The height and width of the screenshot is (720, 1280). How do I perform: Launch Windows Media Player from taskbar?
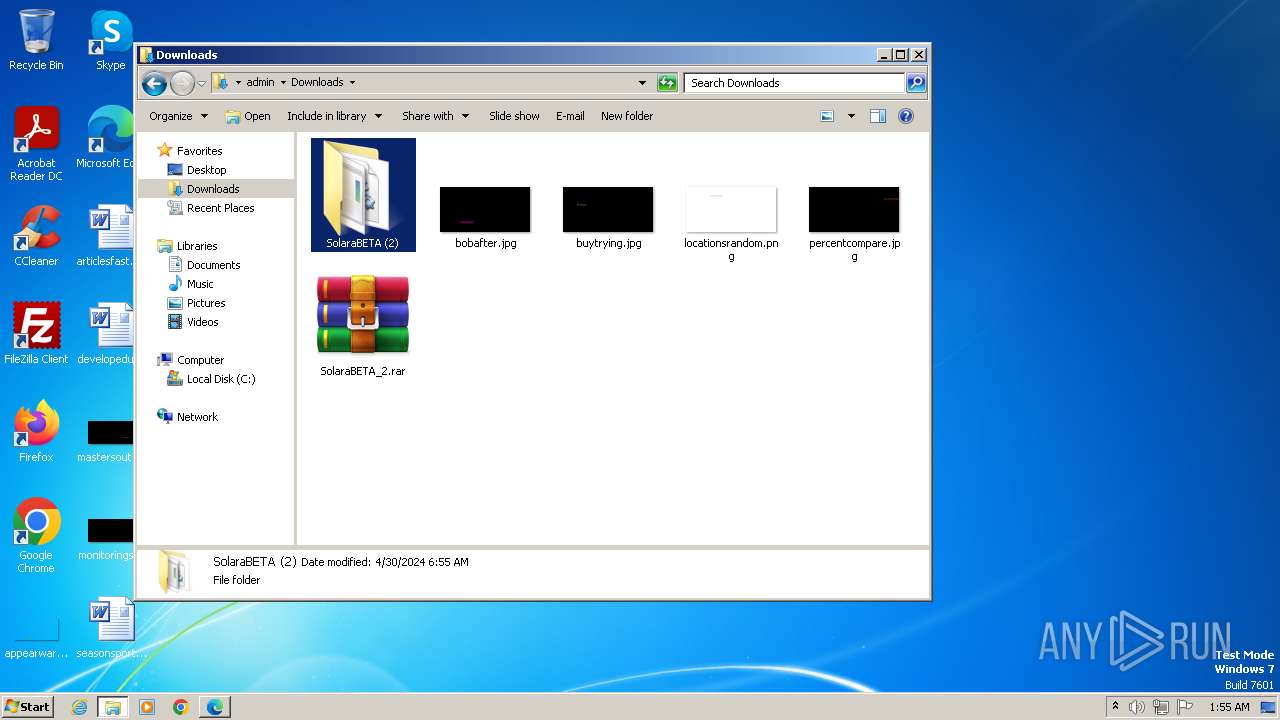tap(147, 707)
